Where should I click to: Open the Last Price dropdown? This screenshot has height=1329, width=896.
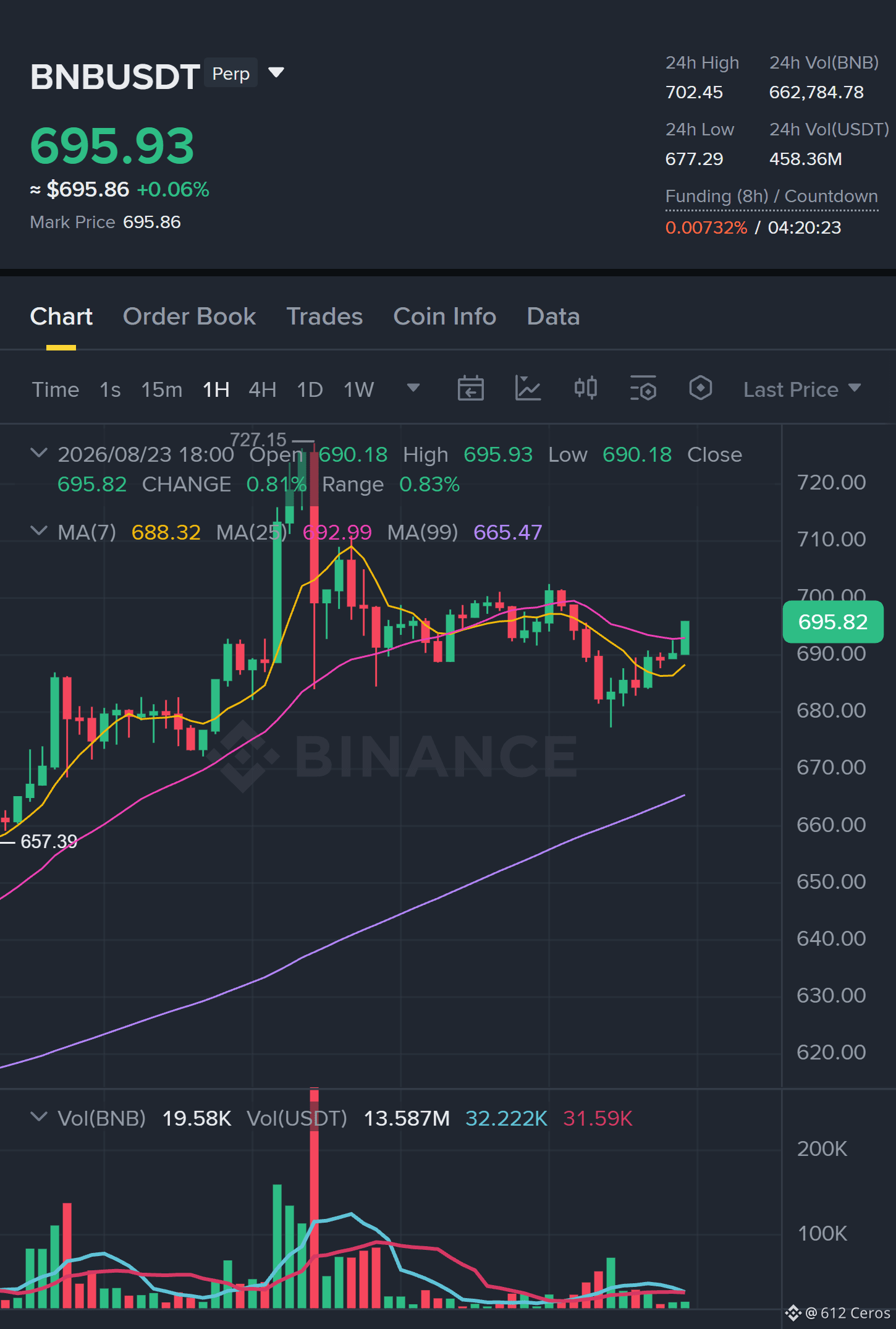[802, 389]
